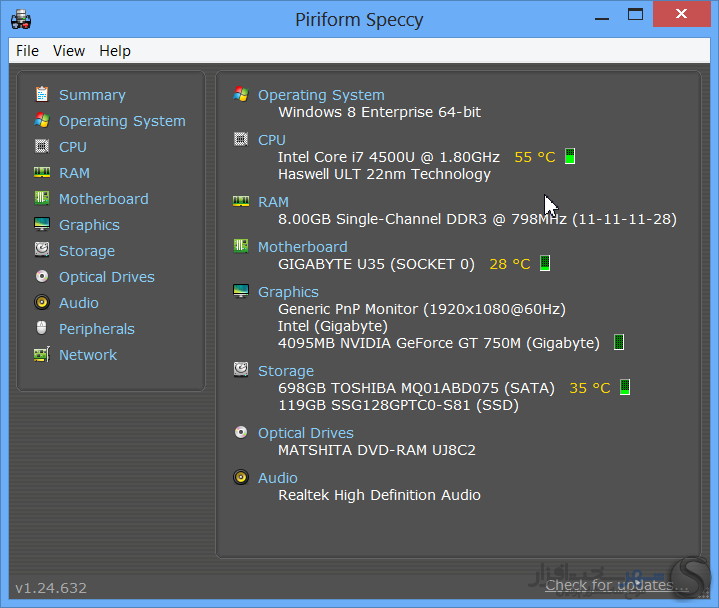Click the Network icon in sidebar

pyautogui.click(x=42, y=355)
